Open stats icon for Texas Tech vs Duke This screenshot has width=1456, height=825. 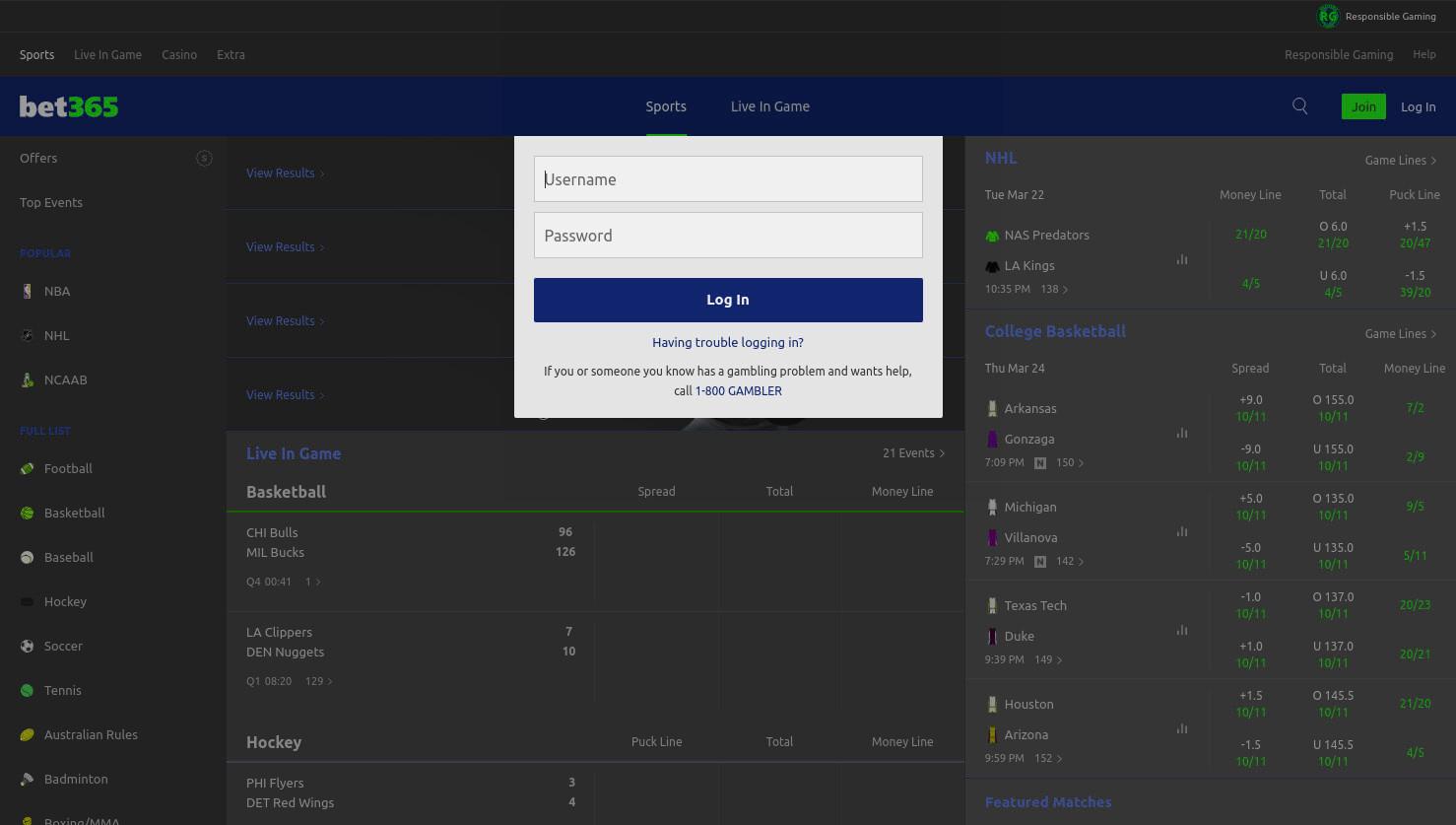[1182, 630]
